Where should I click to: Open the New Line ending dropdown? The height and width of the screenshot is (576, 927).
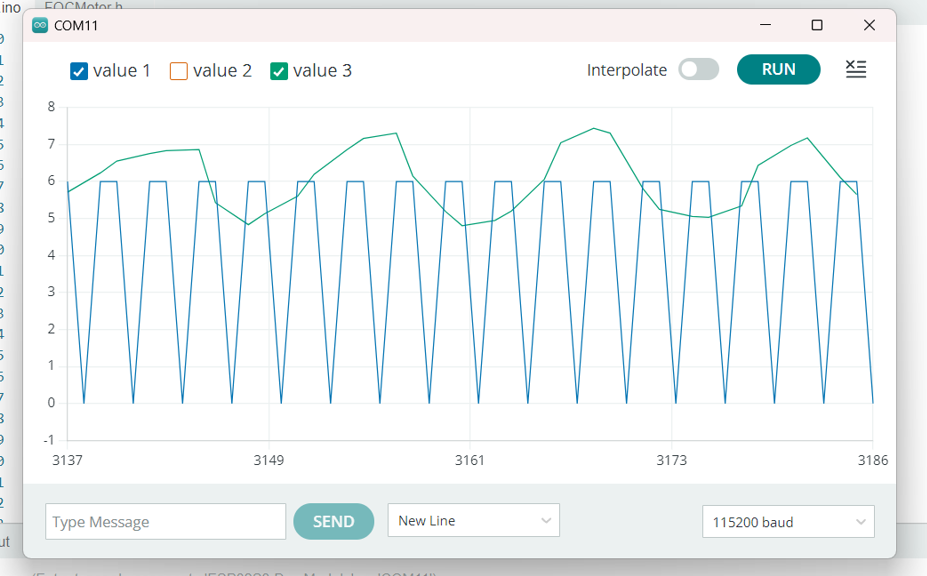tap(473, 521)
